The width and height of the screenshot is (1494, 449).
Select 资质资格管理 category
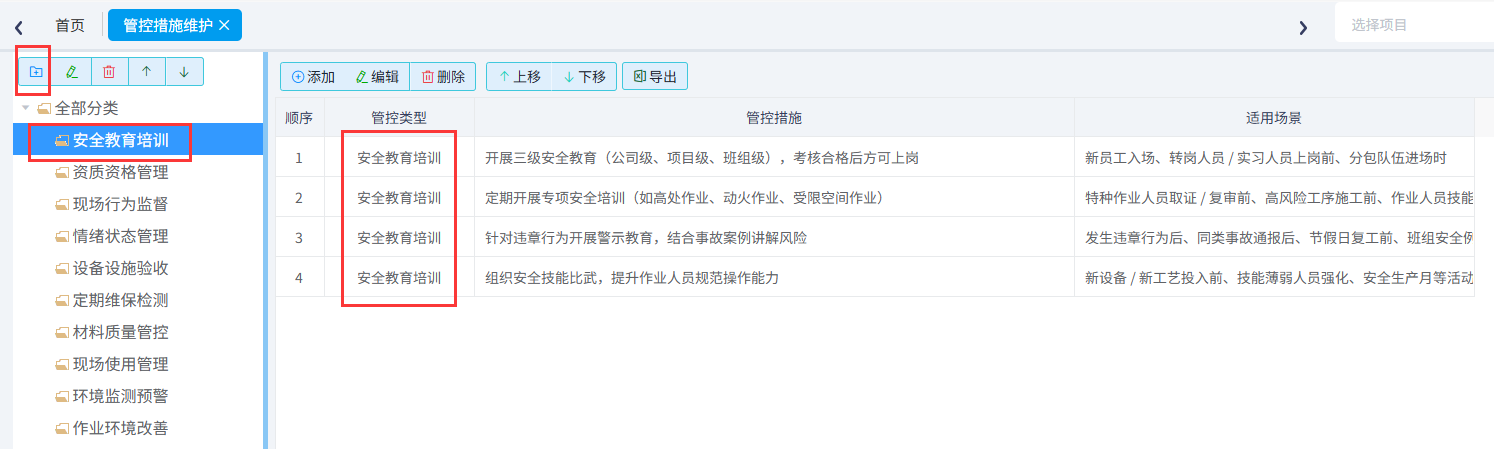point(120,172)
